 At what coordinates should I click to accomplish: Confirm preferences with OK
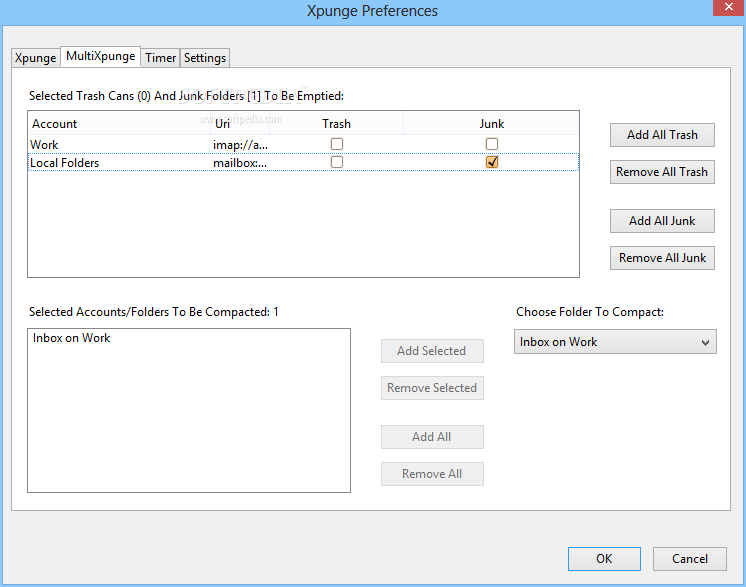pos(604,559)
